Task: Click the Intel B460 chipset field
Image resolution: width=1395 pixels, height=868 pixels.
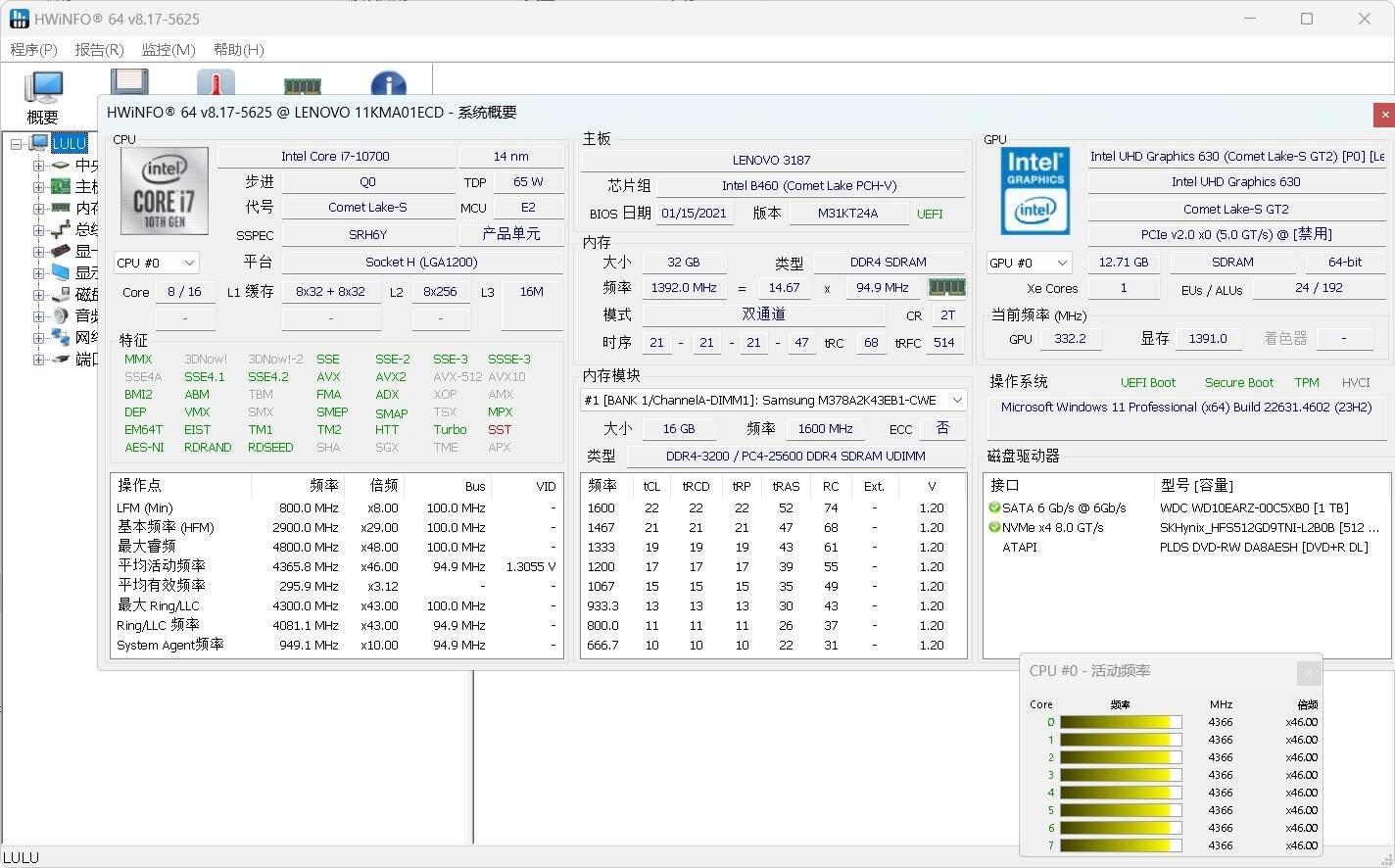Action: point(809,185)
